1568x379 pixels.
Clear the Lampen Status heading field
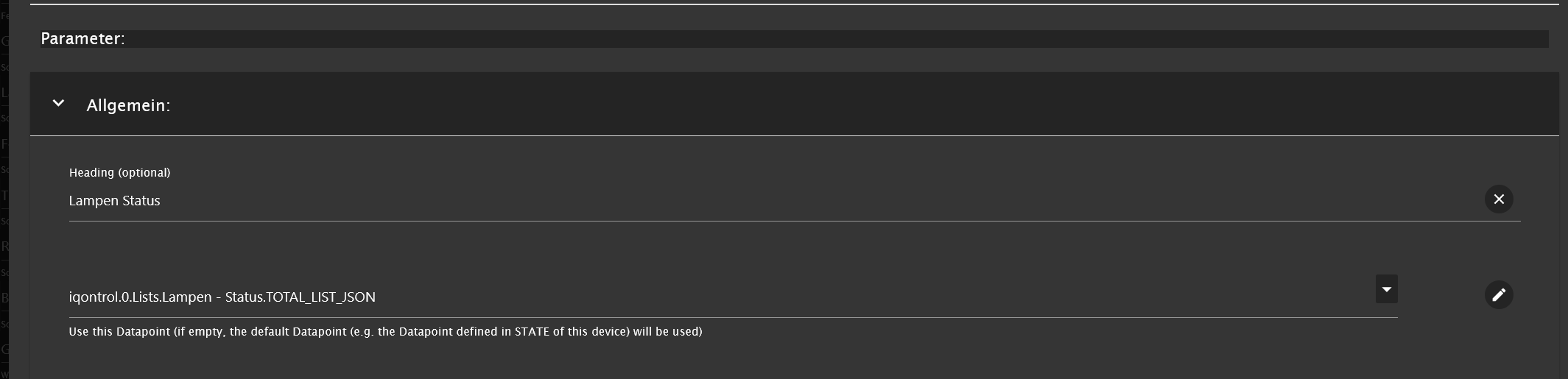1498,199
